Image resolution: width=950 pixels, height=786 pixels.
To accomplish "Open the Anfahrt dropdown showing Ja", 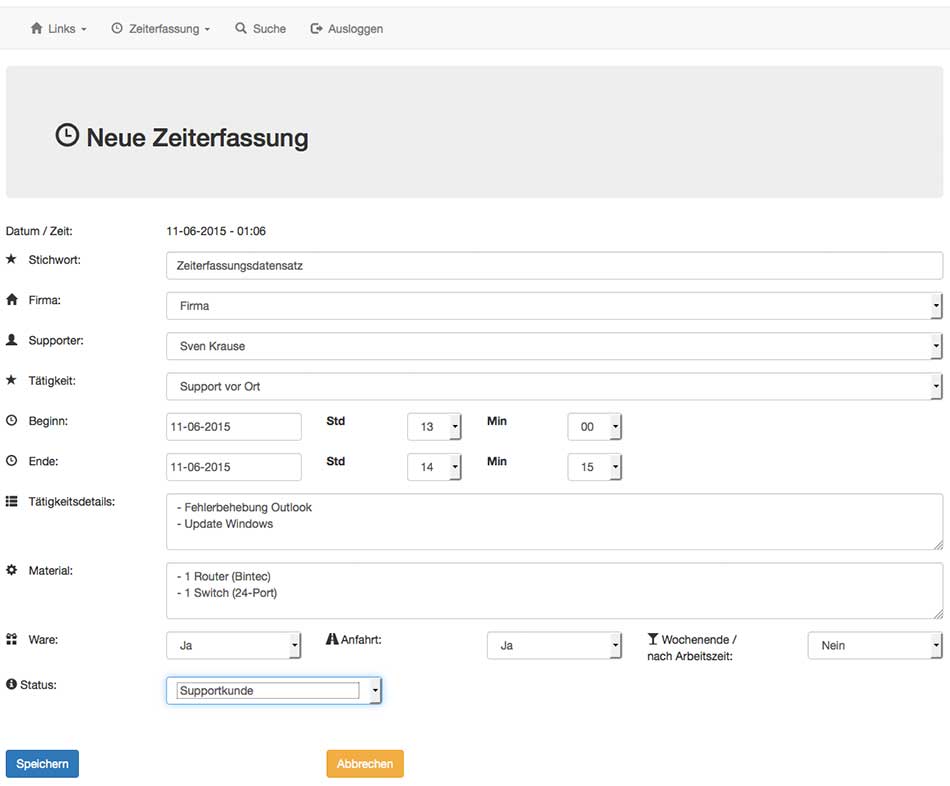I will coord(554,645).
